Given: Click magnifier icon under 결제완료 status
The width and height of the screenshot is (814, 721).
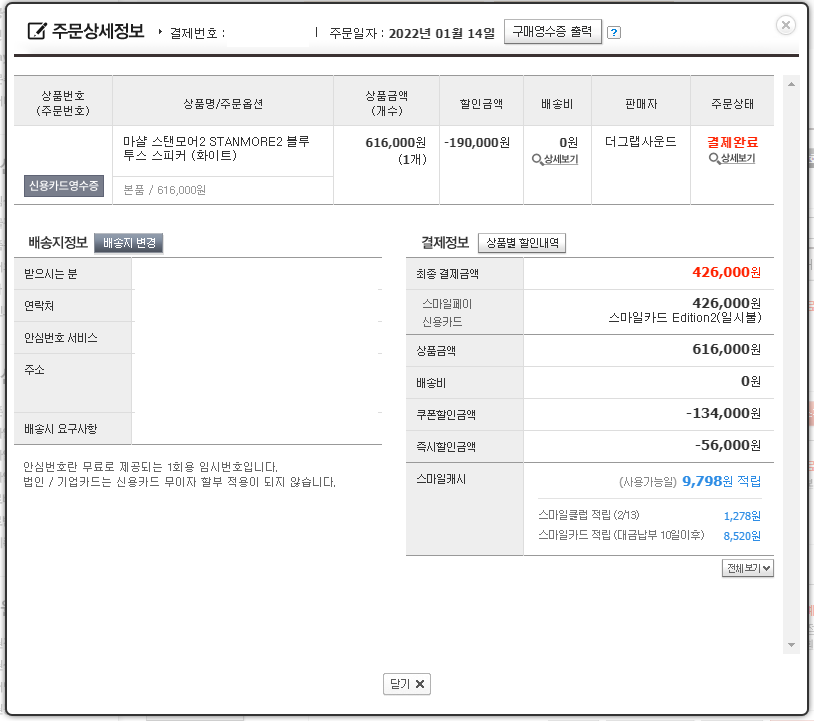Looking at the screenshot, I should (714, 158).
